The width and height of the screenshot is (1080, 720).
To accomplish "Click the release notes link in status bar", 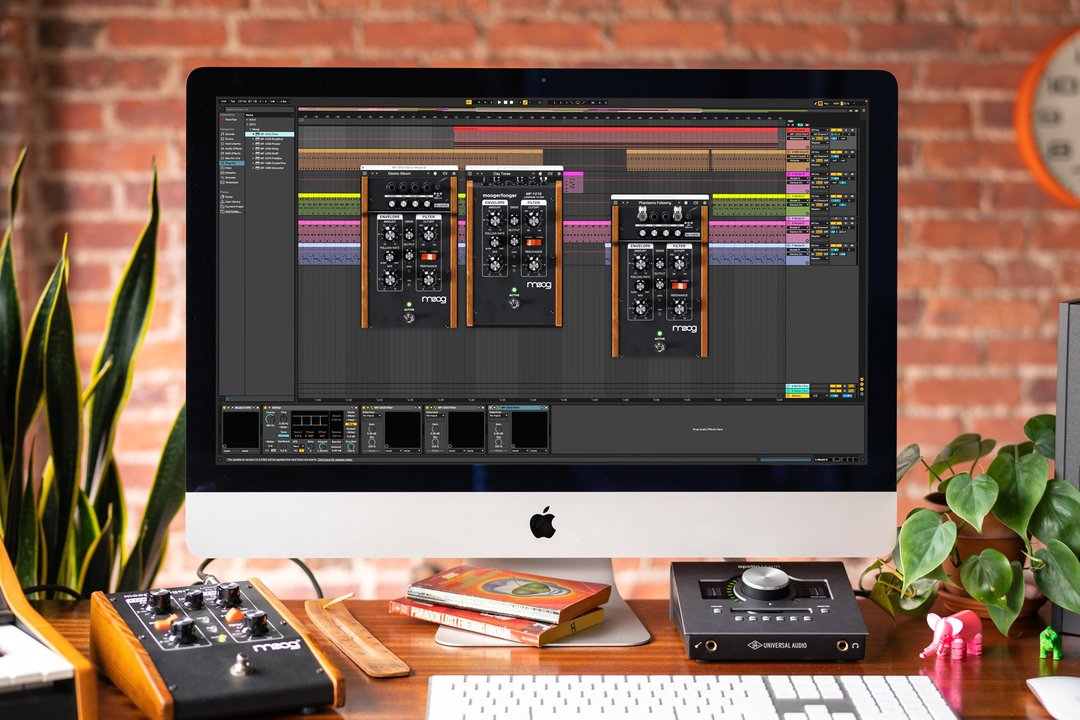I will point(335,459).
